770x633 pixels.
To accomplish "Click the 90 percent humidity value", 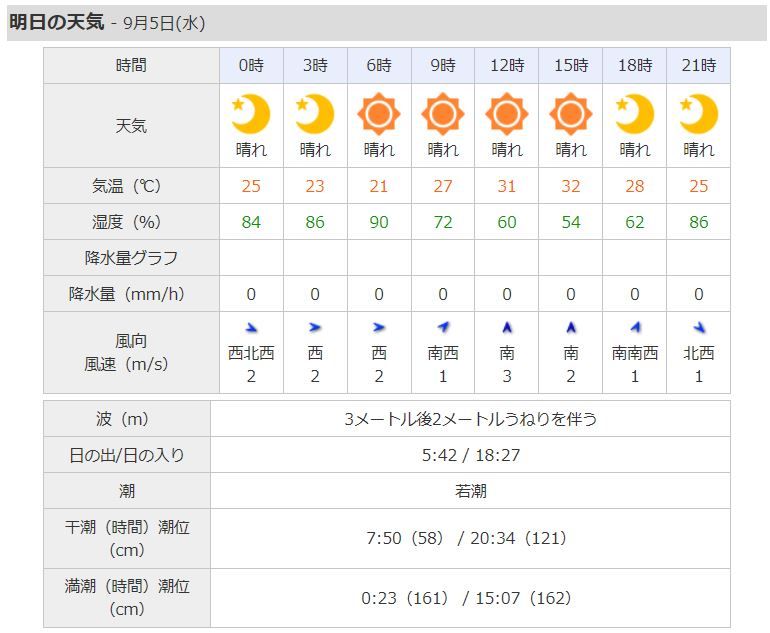I will click(x=379, y=222).
